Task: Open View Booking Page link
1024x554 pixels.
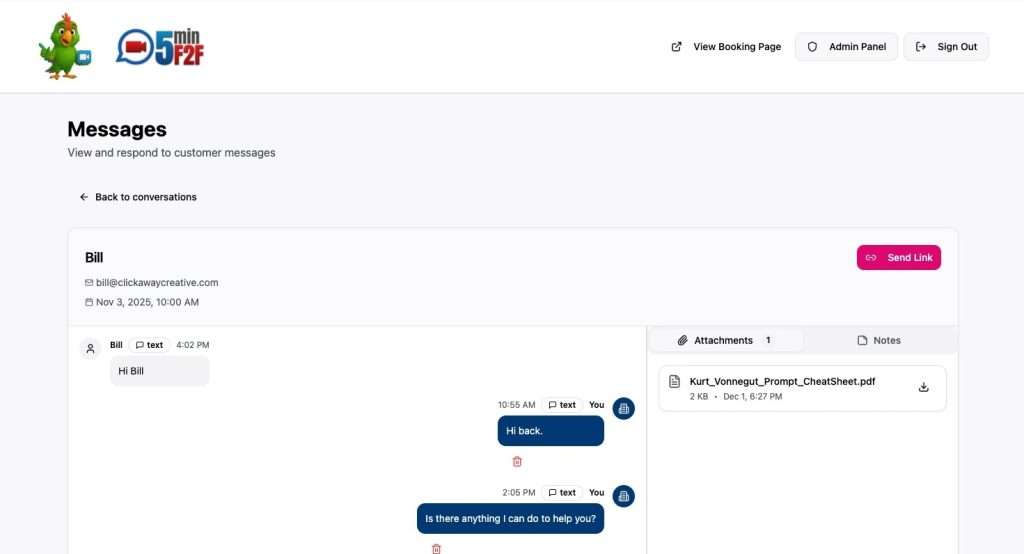Action: click(x=726, y=47)
